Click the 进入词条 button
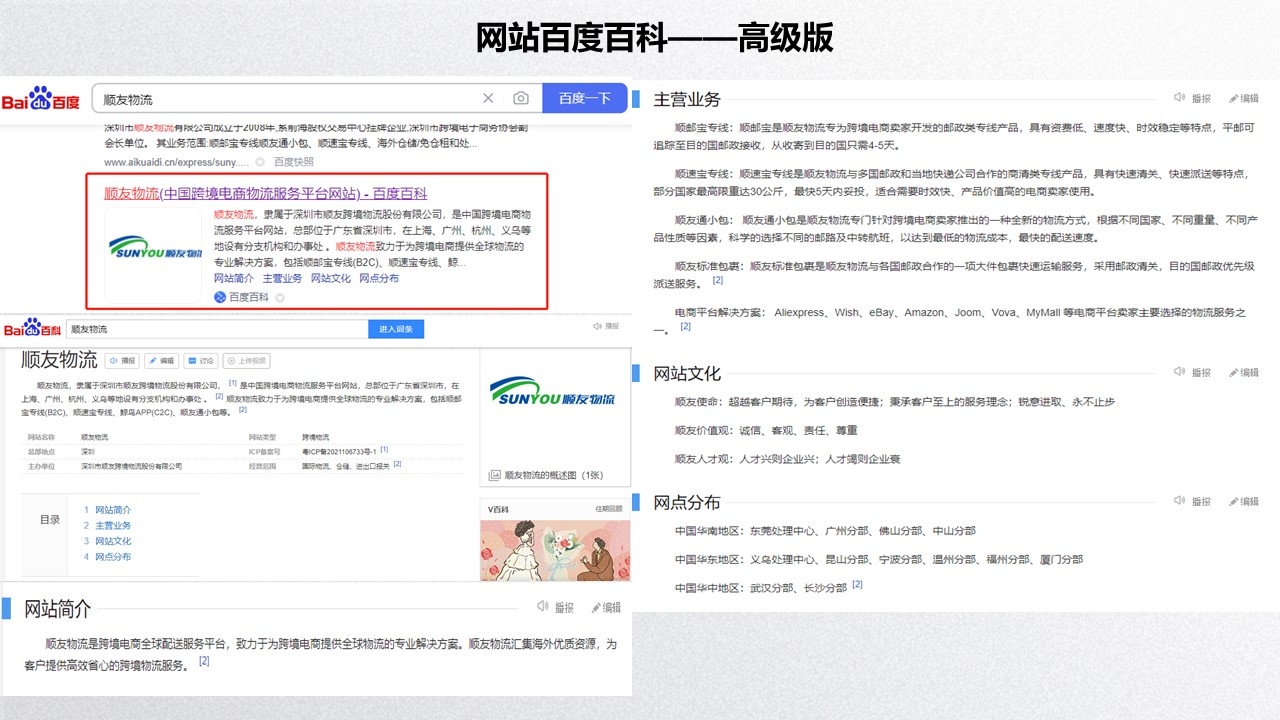This screenshot has width=1280, height=720. tap(396, 329)
